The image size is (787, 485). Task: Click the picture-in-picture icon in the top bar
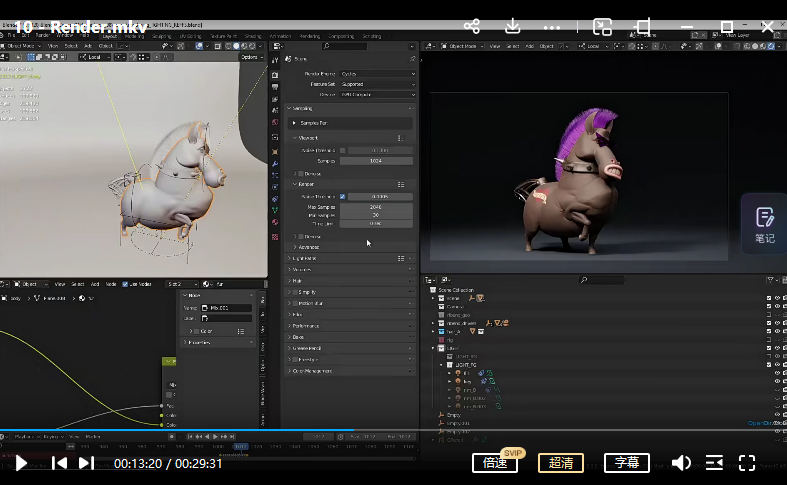pyautogui.click(x=602, y=27)
